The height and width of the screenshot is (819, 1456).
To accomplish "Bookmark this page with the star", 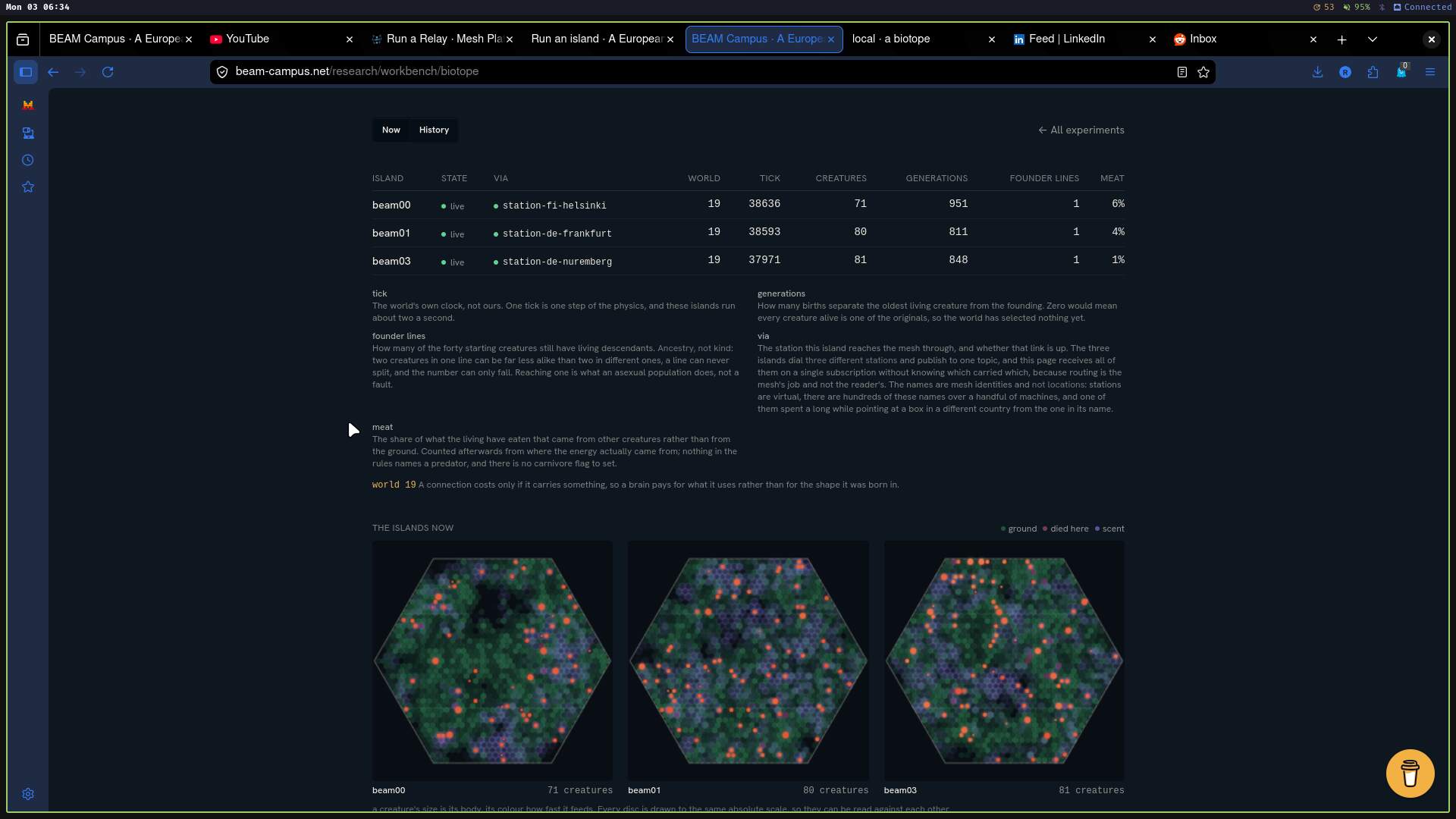I will click(1203, 72).
